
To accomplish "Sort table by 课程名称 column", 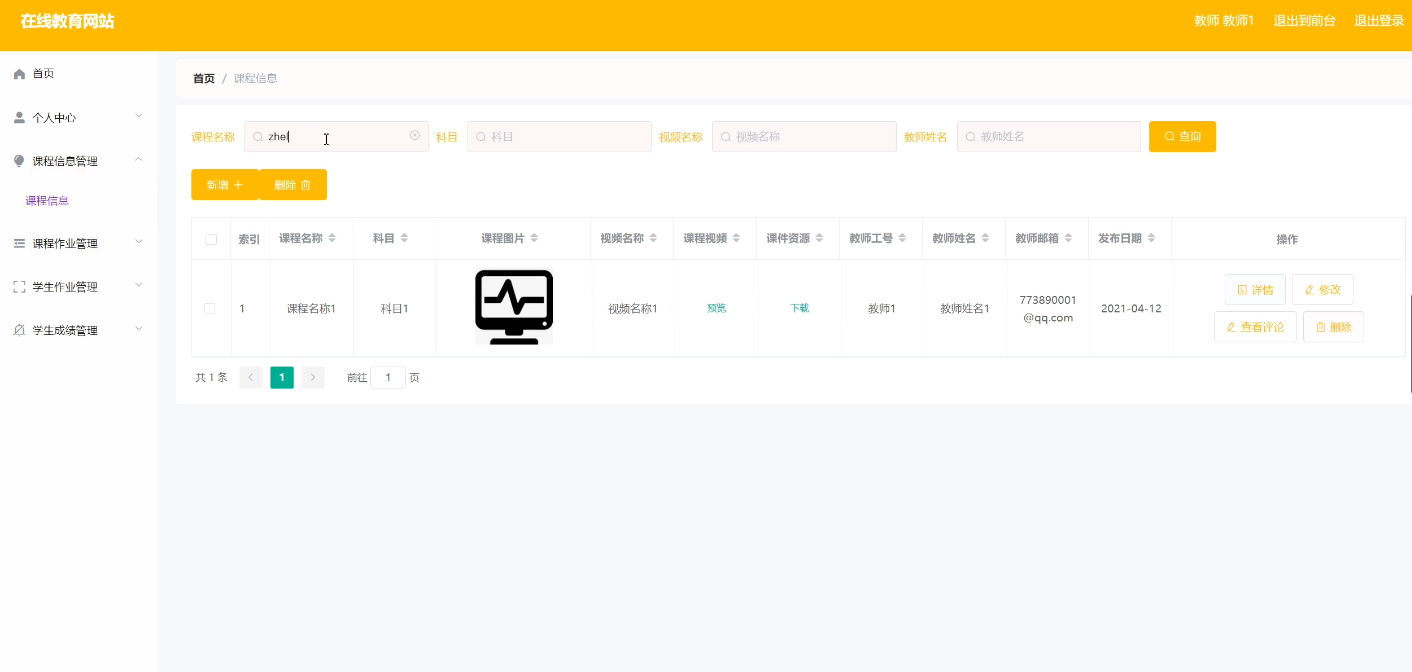I will [332, 239].
